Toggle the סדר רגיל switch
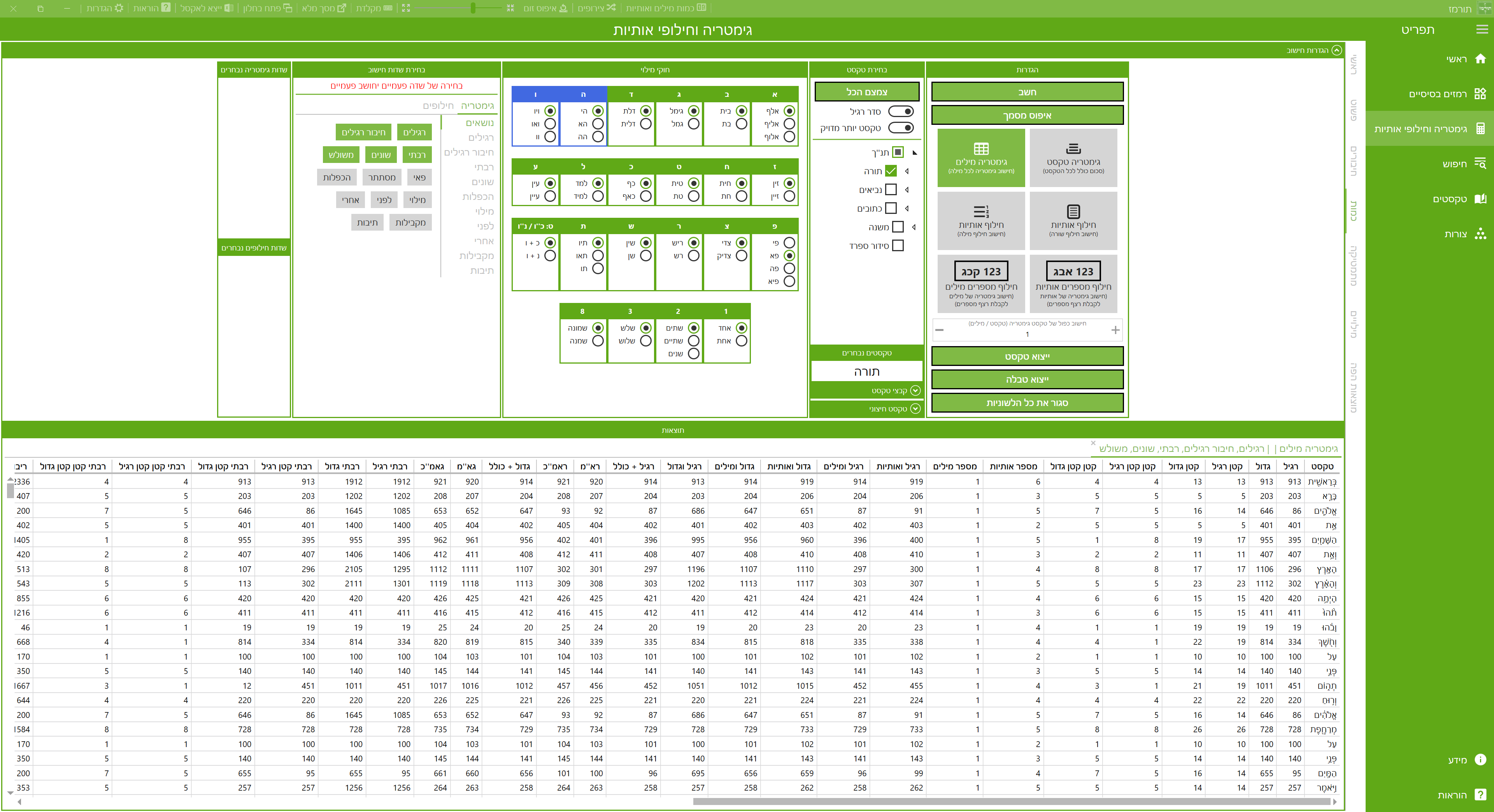The width and height of the screenshot is (1494, 812). click(901, 111)
